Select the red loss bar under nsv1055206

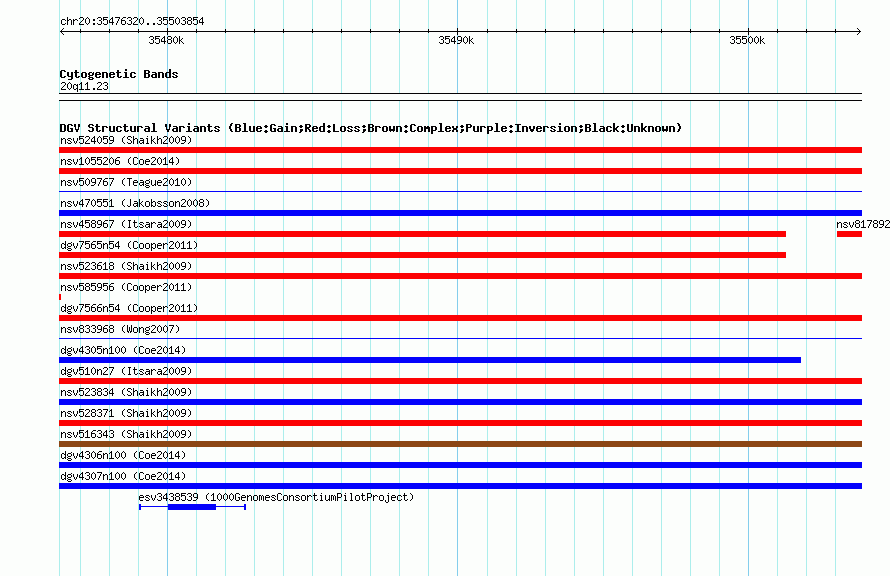(460, 171)
